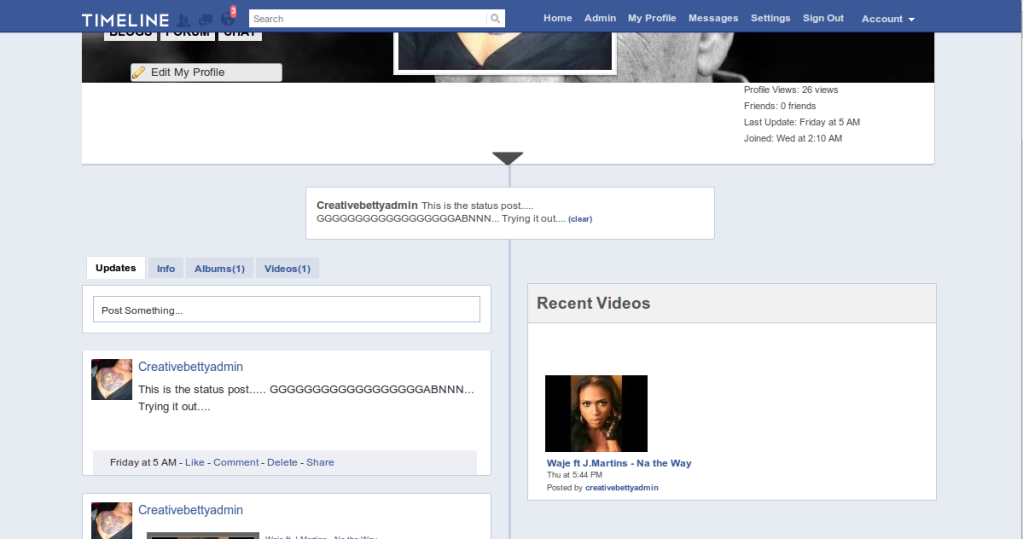This screenshot has height=539, width=1023.
Task: Click Sign Out in the navigation bar
Action: point(823,18)
